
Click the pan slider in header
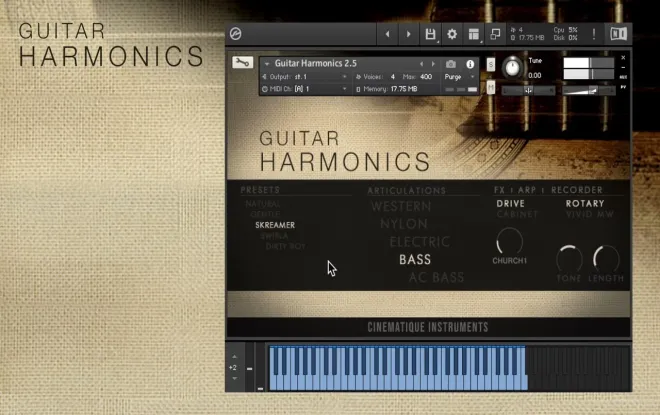pos(528,90)
